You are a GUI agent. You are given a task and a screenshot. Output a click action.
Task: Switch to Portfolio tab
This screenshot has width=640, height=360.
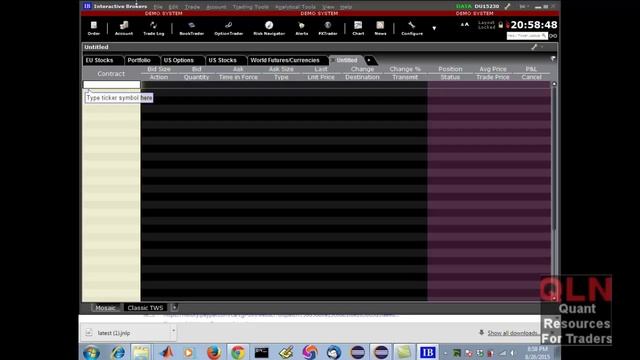(139, 60)
